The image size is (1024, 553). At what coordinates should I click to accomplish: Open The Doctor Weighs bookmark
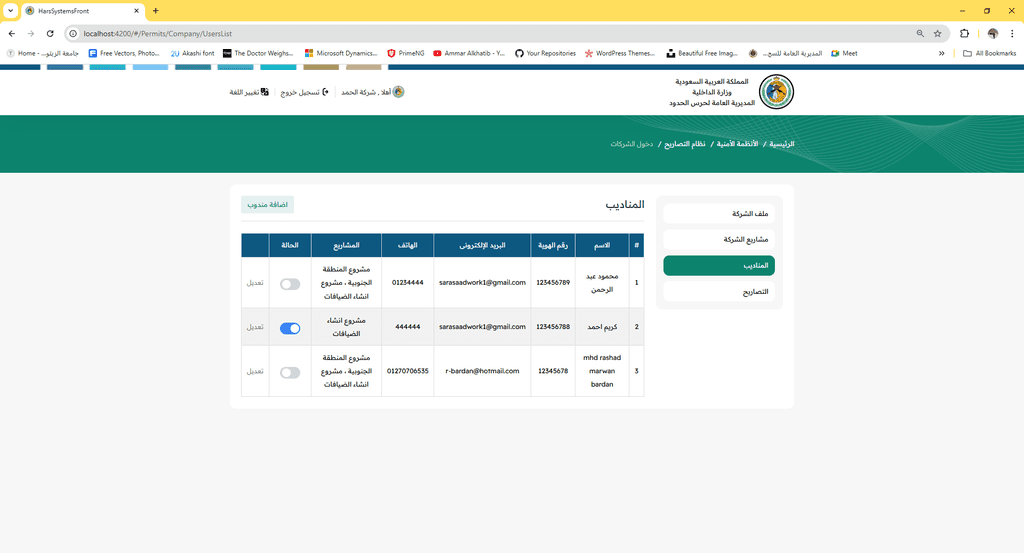click(258, 54)
